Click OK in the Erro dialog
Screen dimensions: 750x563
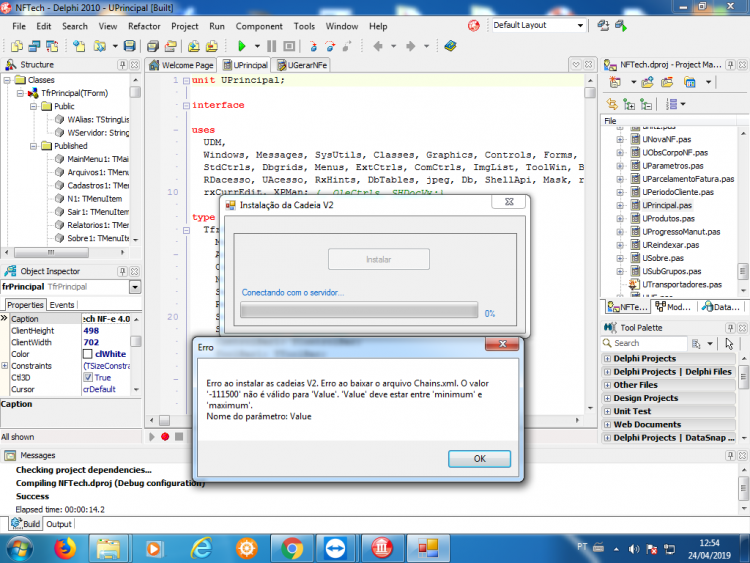click(x=479, y=459)
